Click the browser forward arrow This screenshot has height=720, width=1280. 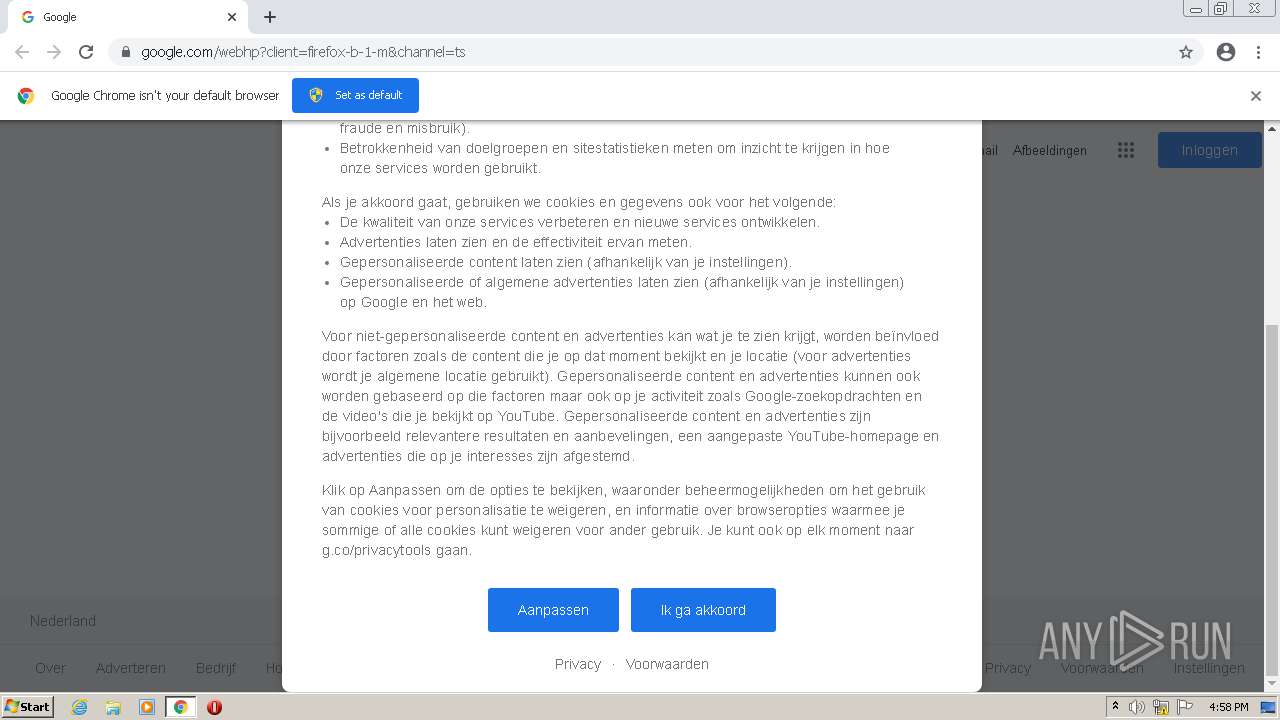pos(54,52)
